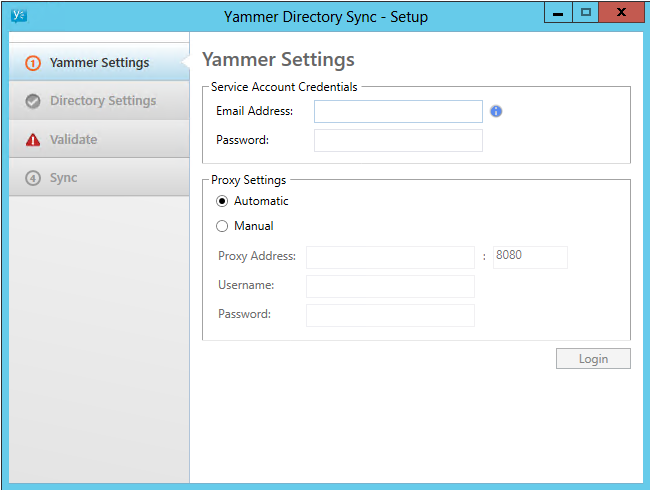This screenshot has width=650, height=490.
Task: Select the Automatic proxy radio button
Action: point(222,201)
